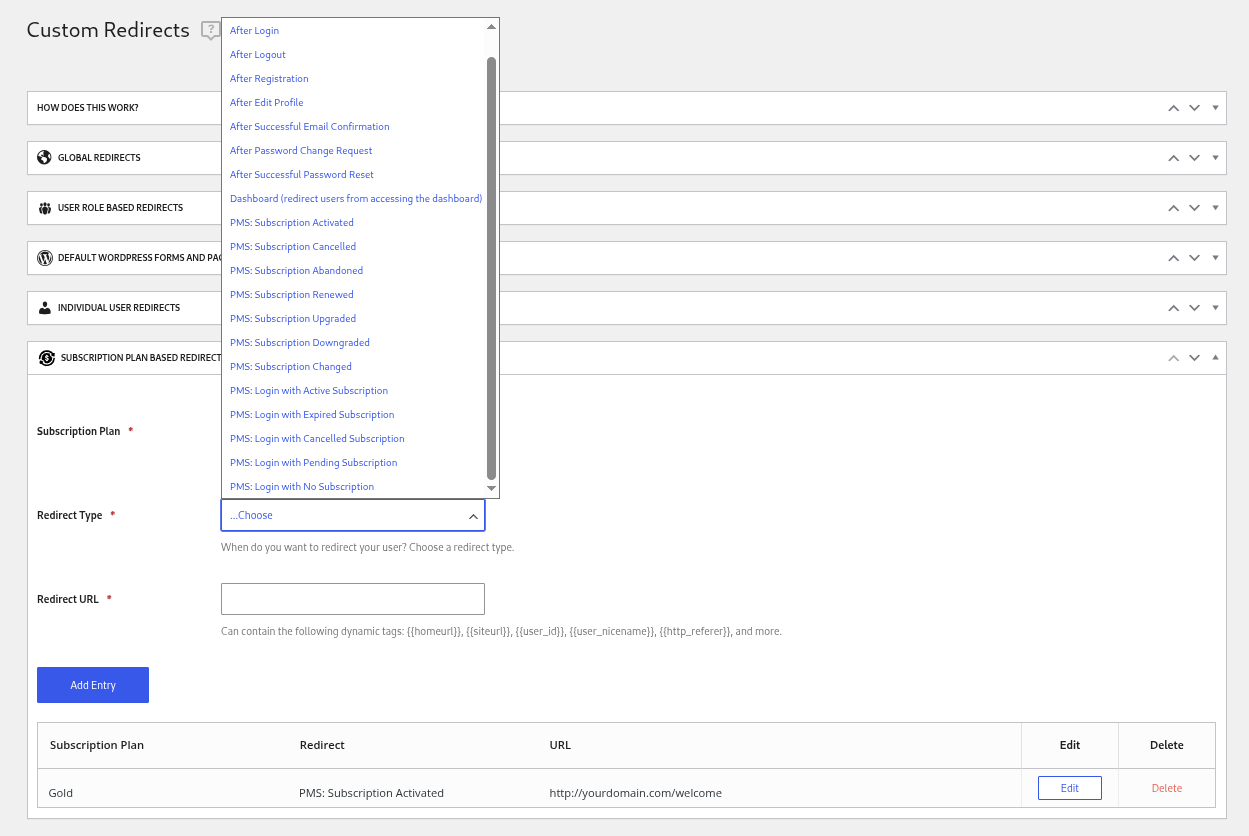
Task: Click the help icon beside Custom Redirects heading
Action: (210, 30)
